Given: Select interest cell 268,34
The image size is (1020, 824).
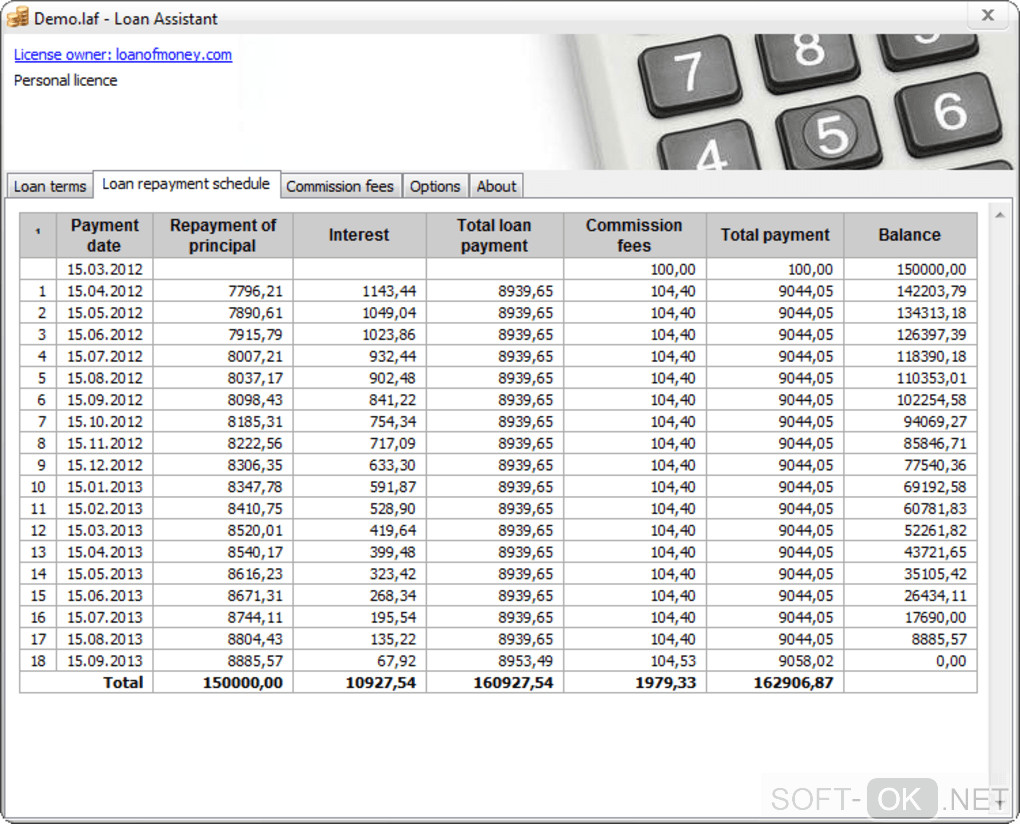Looking at the screenshot, I should tap(359, 596).
